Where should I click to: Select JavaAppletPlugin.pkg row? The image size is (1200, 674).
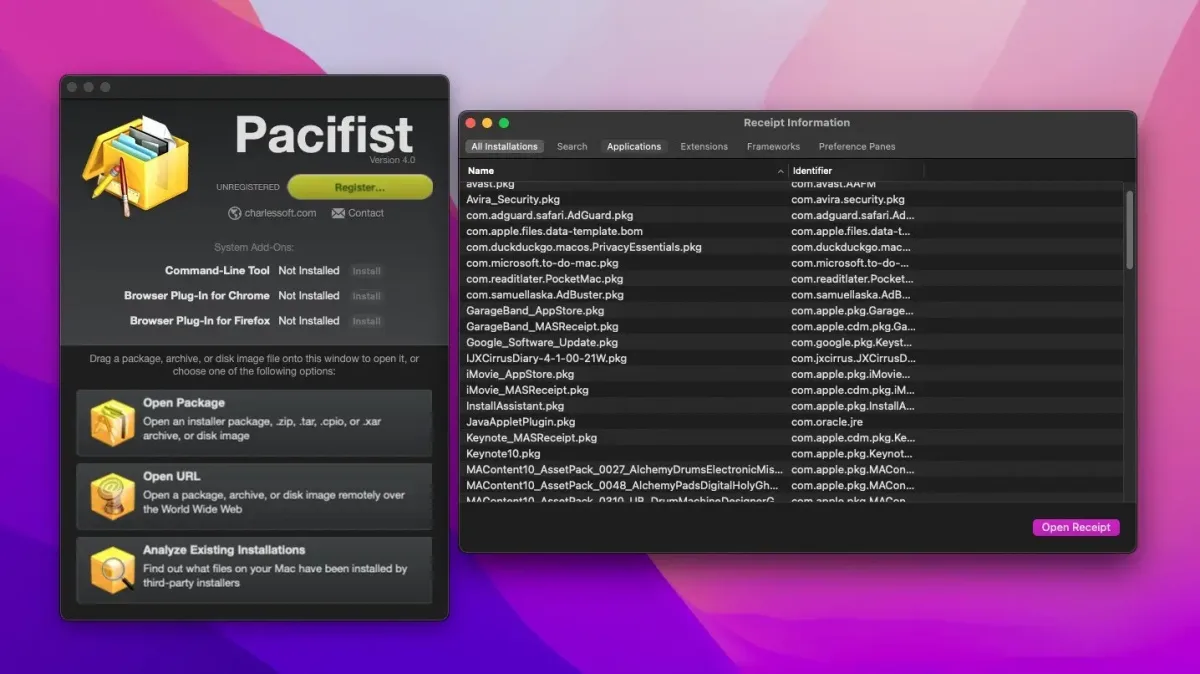click(792, 422)
